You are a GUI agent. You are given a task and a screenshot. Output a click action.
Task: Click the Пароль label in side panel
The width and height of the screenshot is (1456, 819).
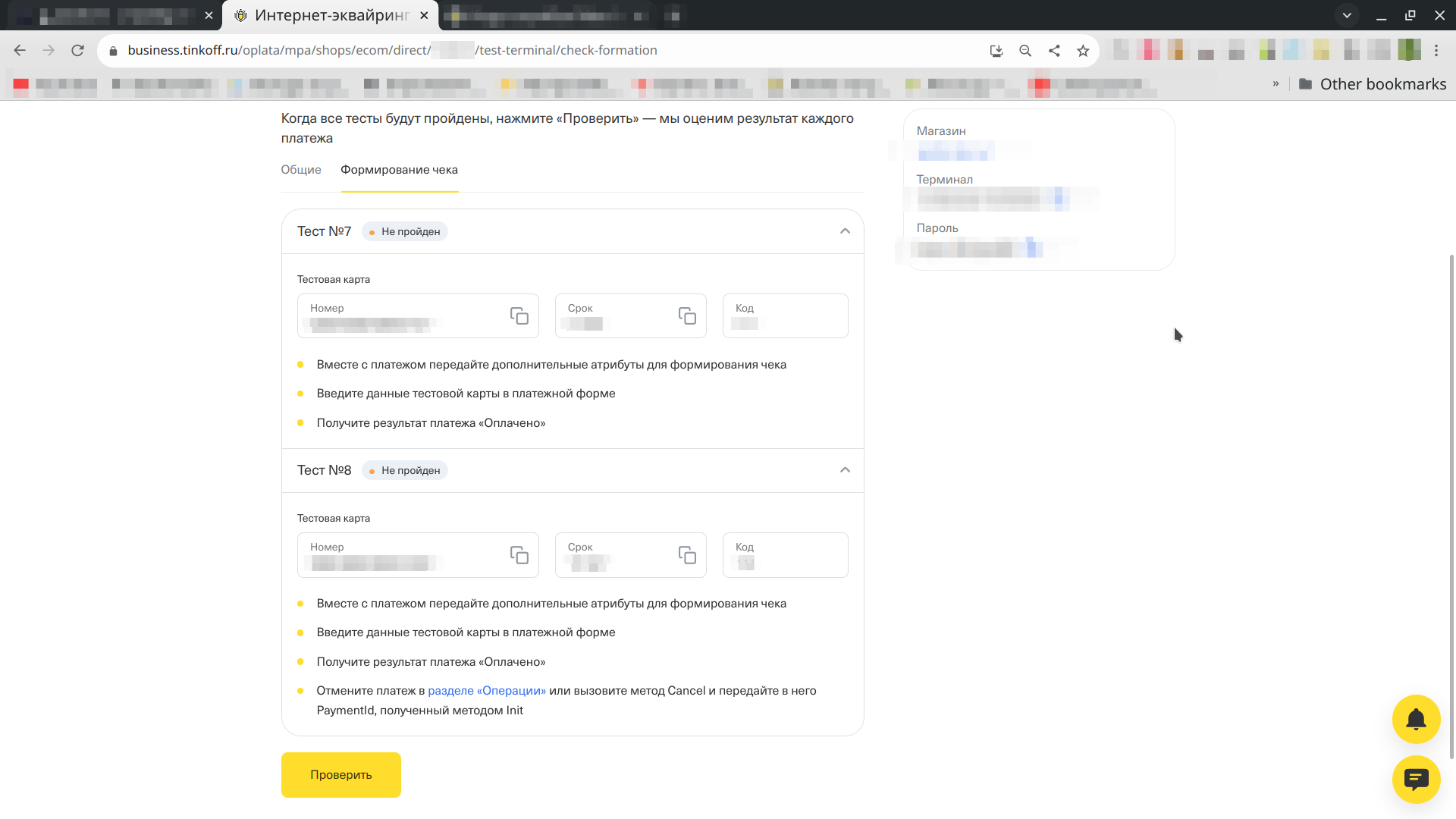937,228
